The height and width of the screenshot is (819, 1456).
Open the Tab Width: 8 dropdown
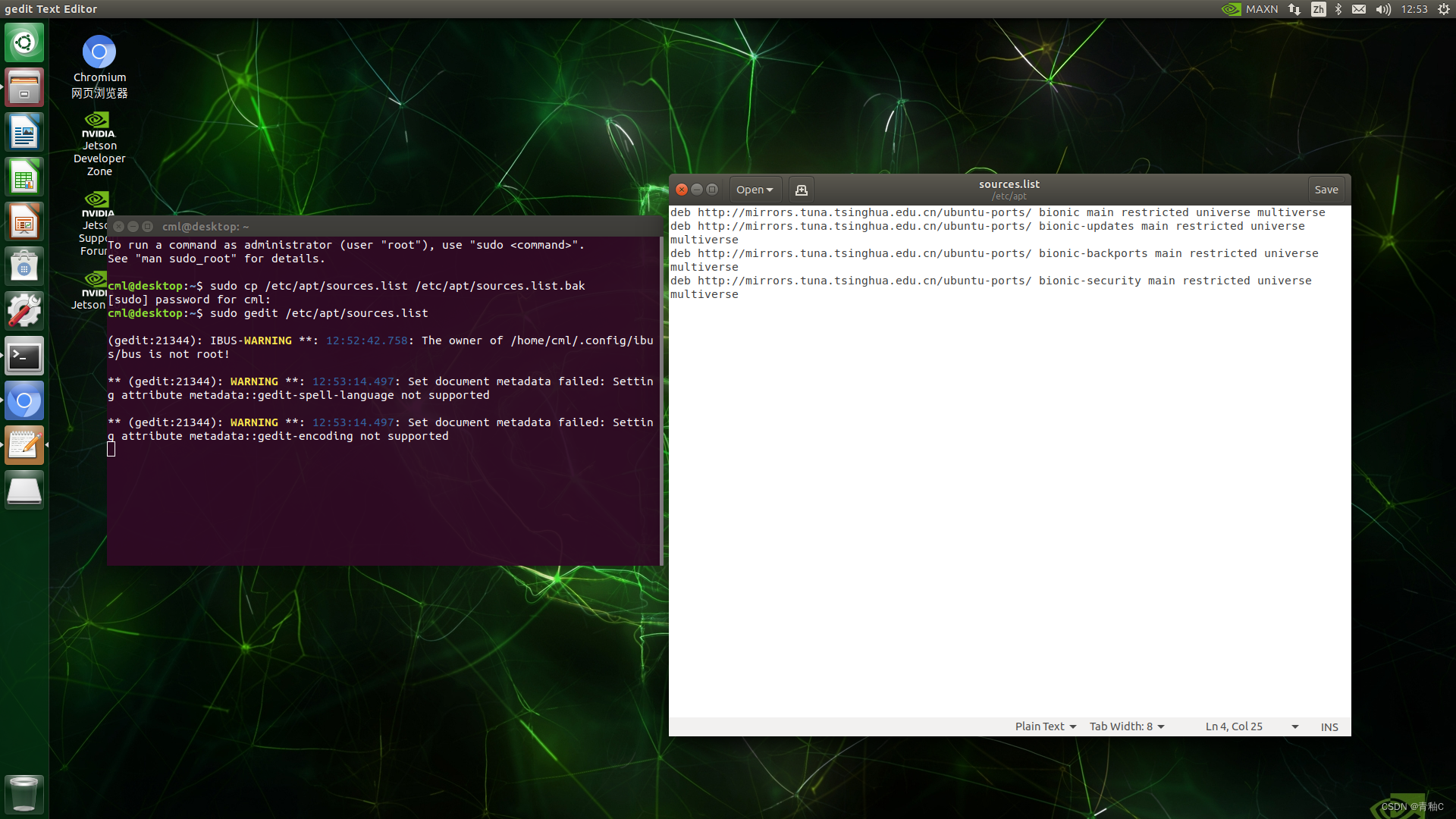pyautogui.click(x=1127, y=726)
